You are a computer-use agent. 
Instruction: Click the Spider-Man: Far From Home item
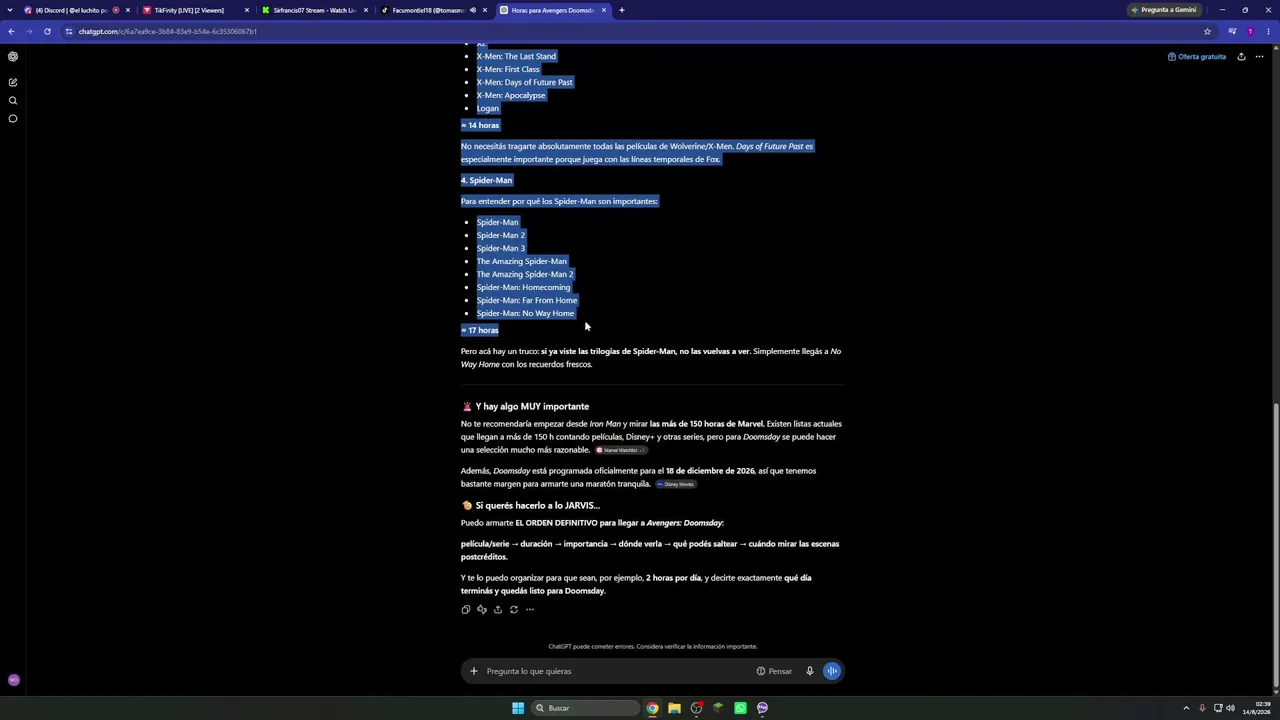[527, 300]
